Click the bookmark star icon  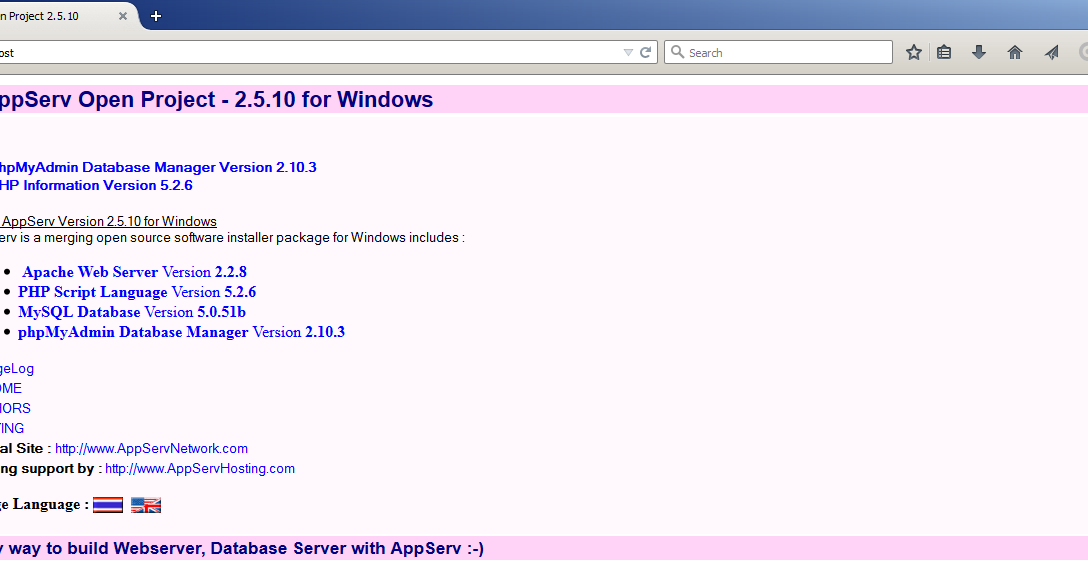pyautogui.click(x=914, y=52)
